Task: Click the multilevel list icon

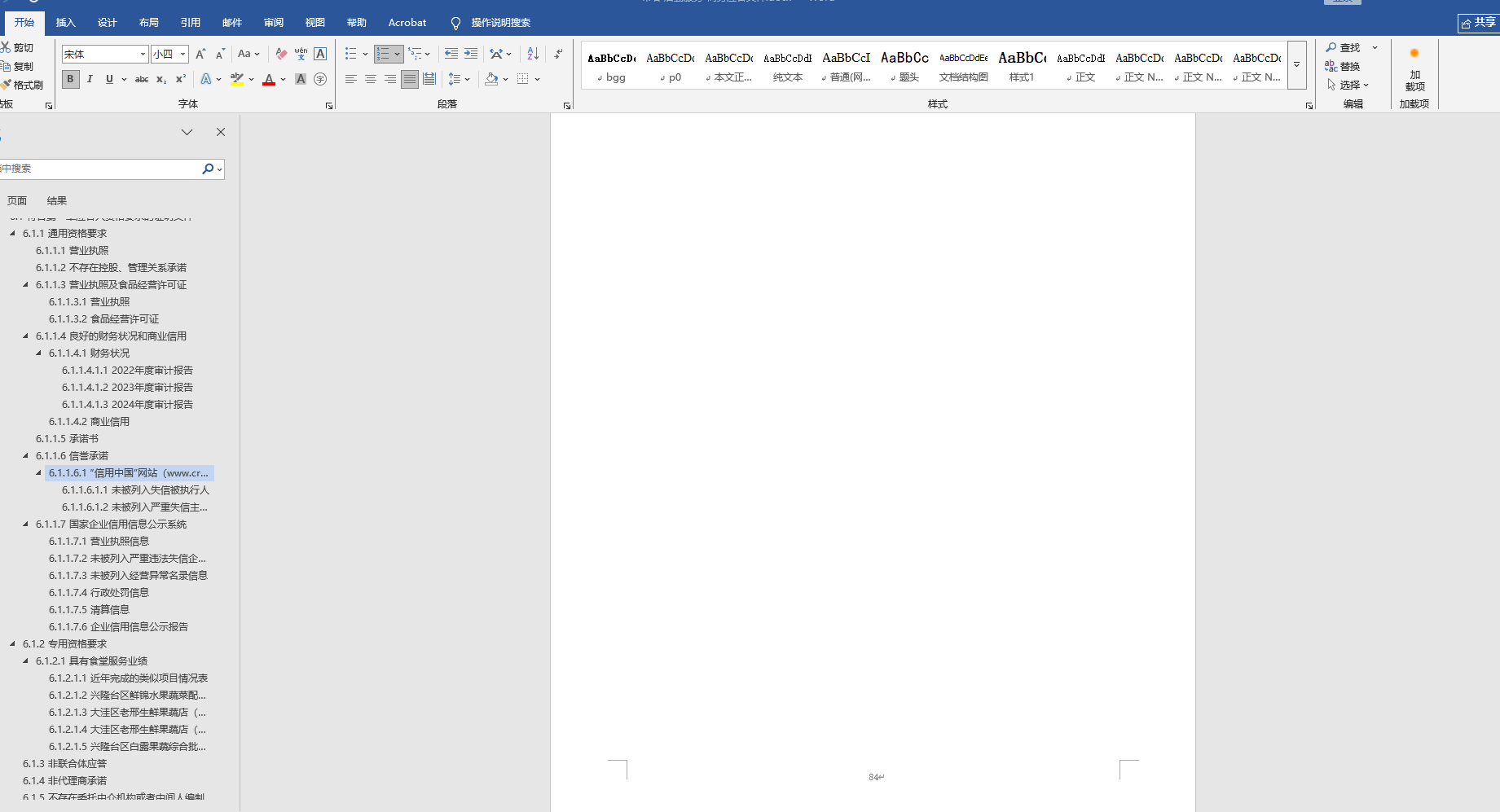Action: [x=416, y=54]
